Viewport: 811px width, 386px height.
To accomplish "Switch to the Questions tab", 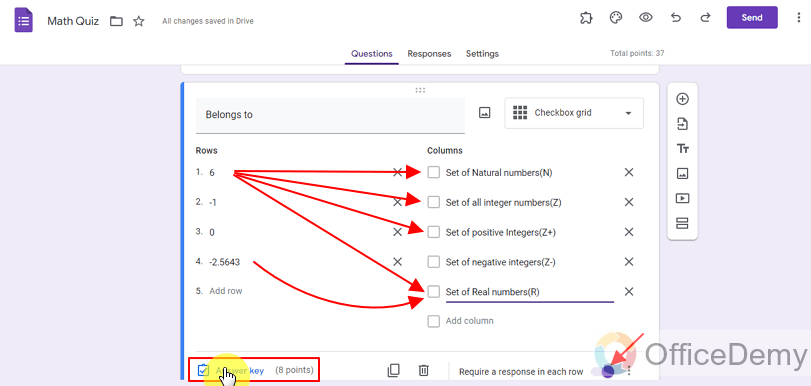I will pyautogui.click(x=371, y=54).
